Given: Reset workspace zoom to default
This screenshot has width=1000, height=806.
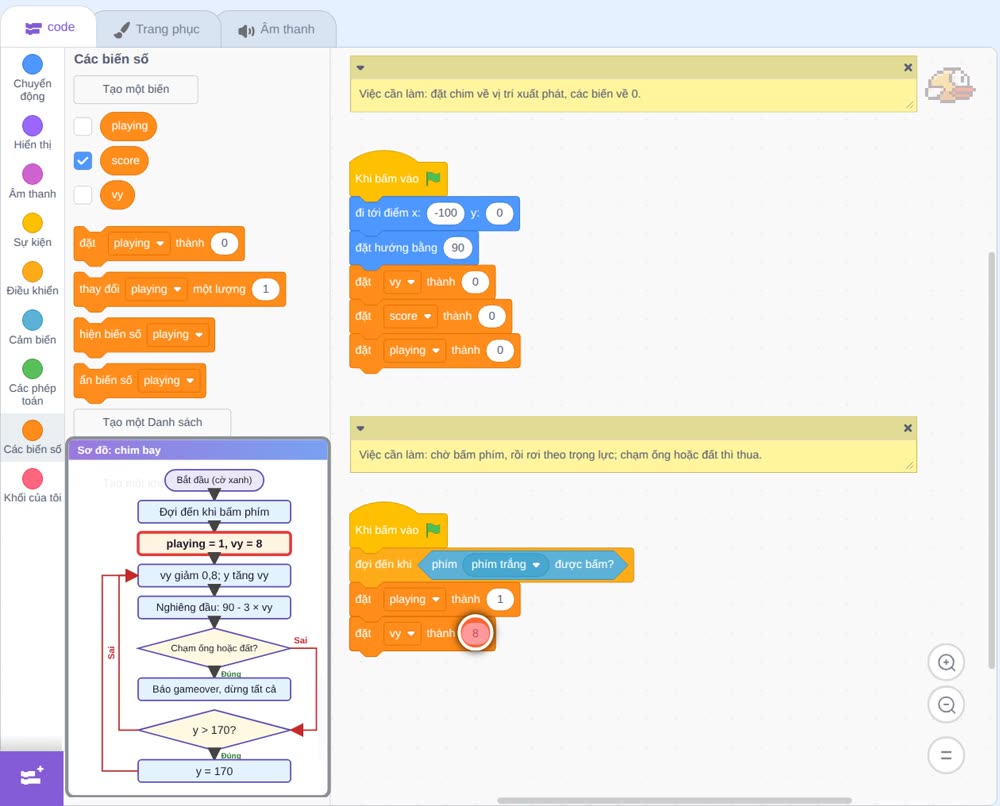Looking at the screenshot, I should pos(946,756).
